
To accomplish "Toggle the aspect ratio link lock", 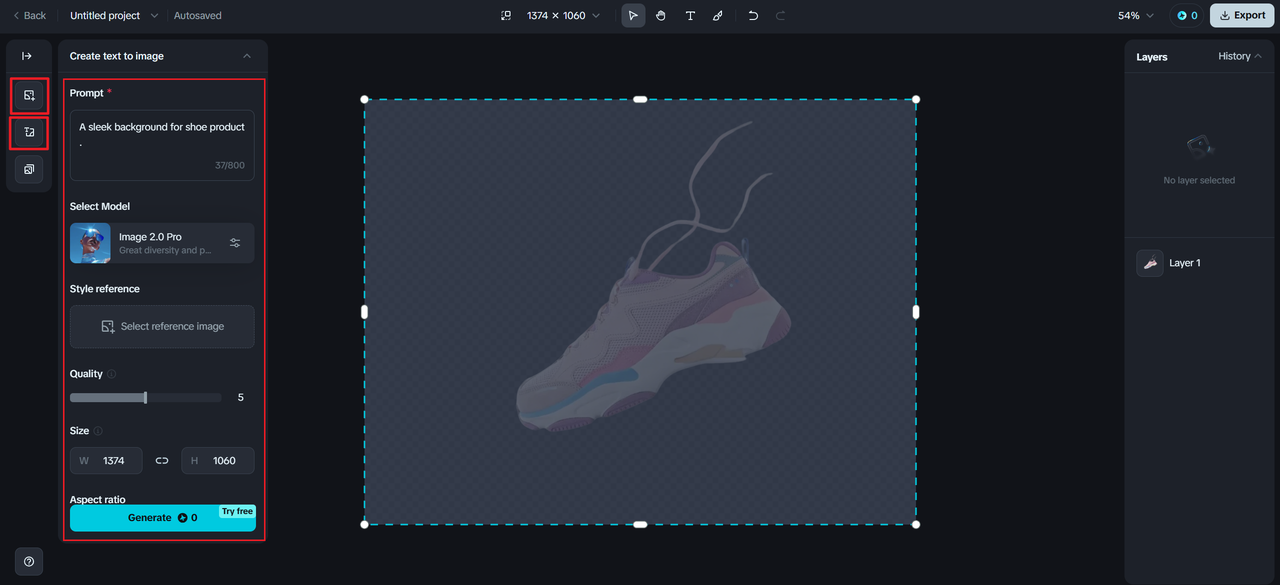I will click(162, 461).
